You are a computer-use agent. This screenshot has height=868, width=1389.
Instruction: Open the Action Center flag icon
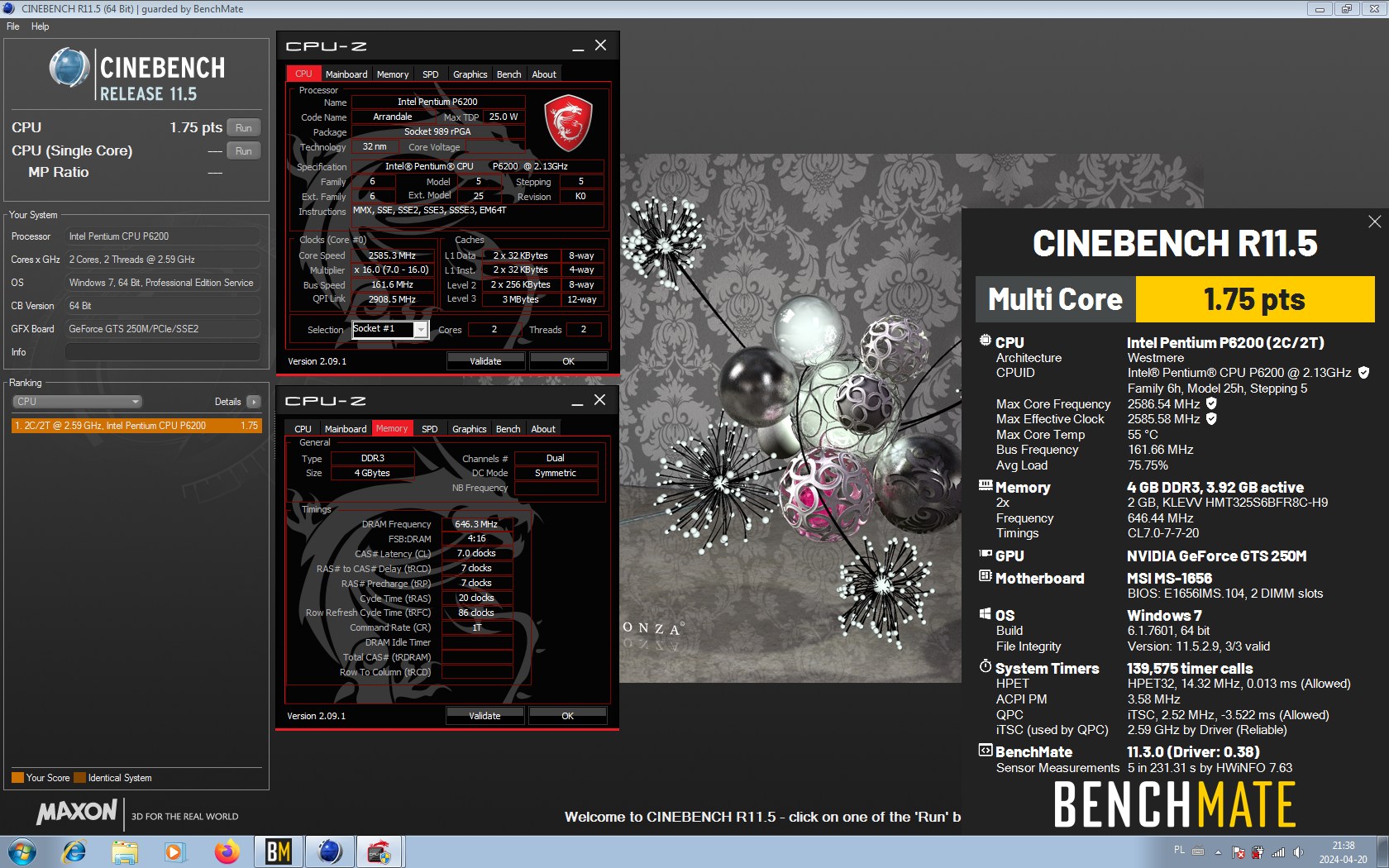click(x=1239, y=852)
